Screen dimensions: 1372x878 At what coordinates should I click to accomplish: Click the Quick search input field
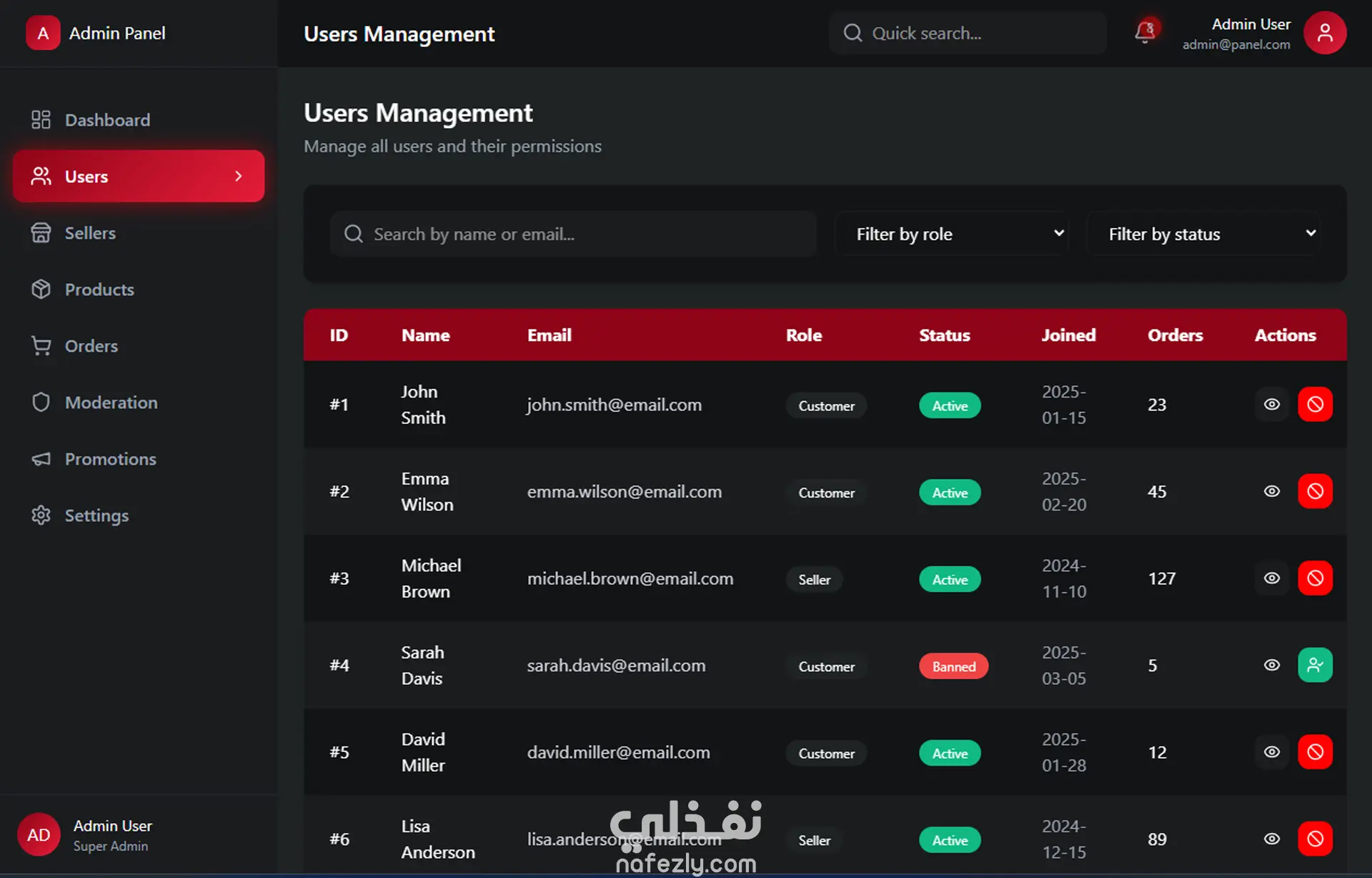tap(968, 33)
